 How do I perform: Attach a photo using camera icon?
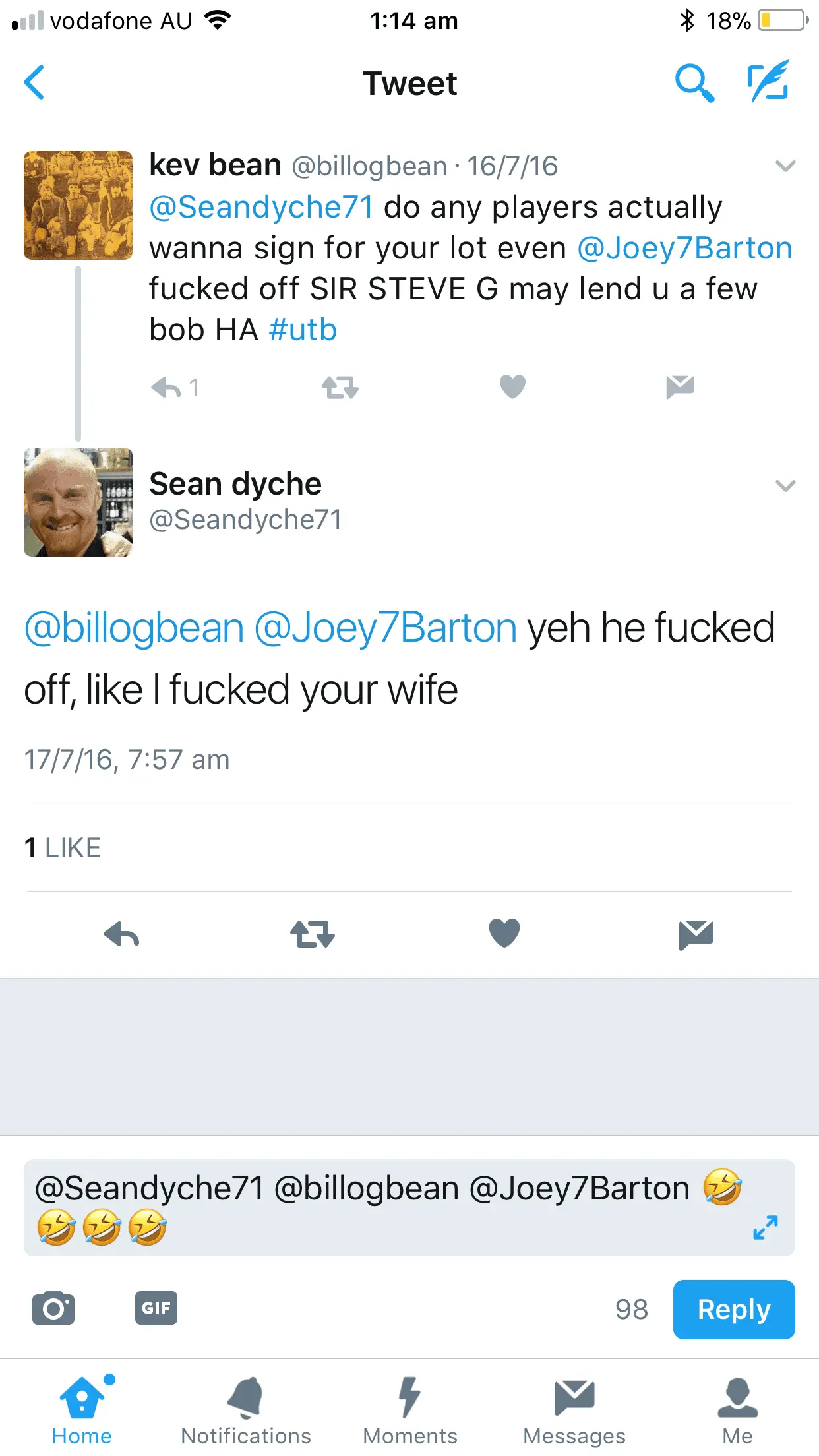(53, 1308)
